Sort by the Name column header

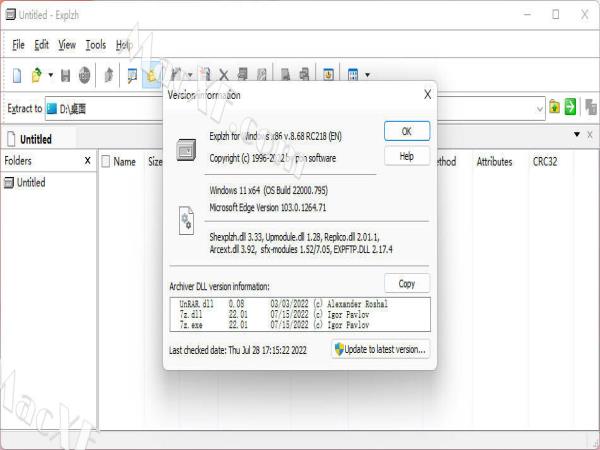[124, 162]
